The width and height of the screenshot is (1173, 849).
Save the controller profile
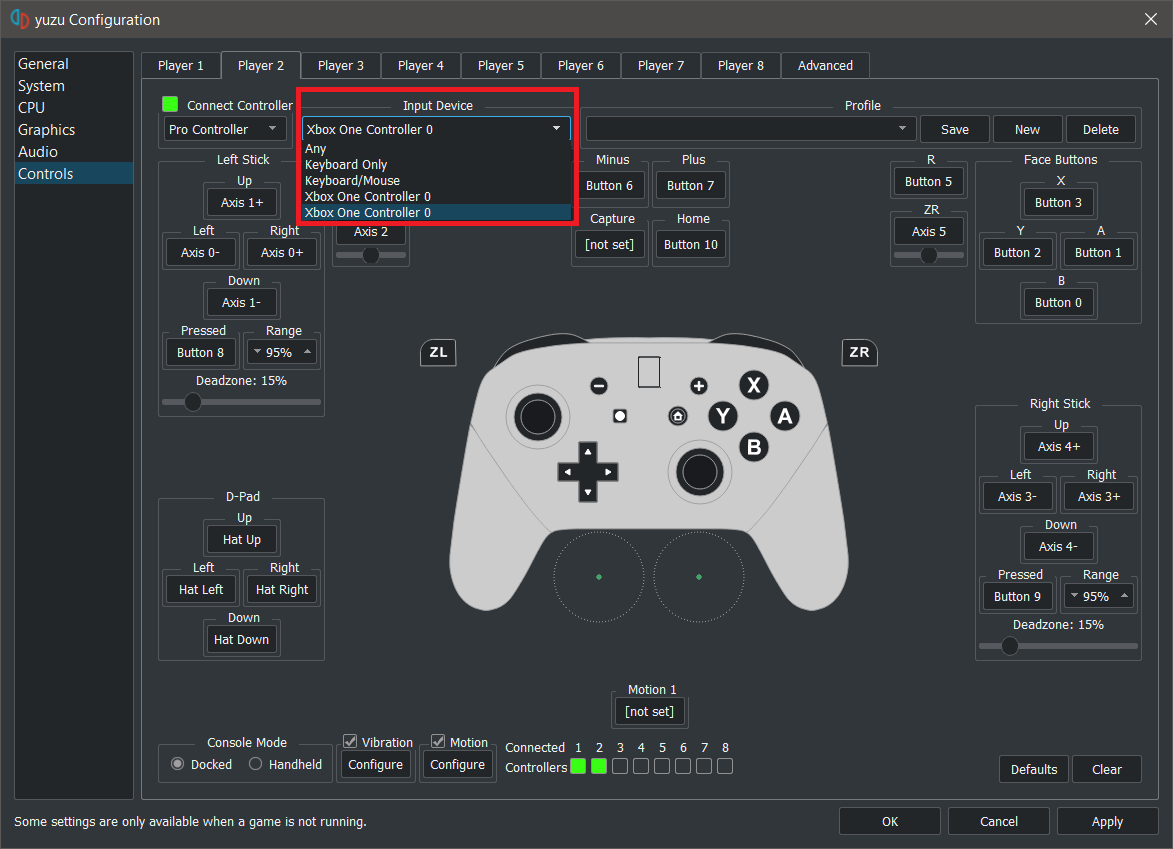click(955, 129)
